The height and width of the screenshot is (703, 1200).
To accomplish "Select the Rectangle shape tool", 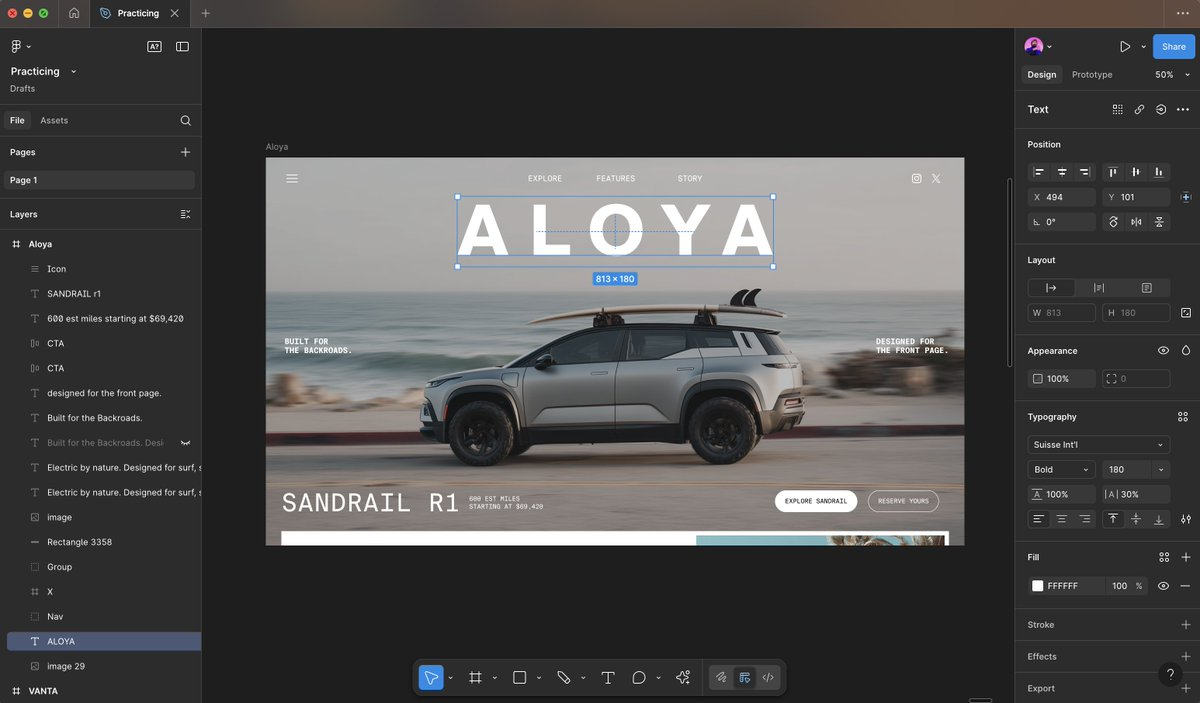I will pos(519,678).
